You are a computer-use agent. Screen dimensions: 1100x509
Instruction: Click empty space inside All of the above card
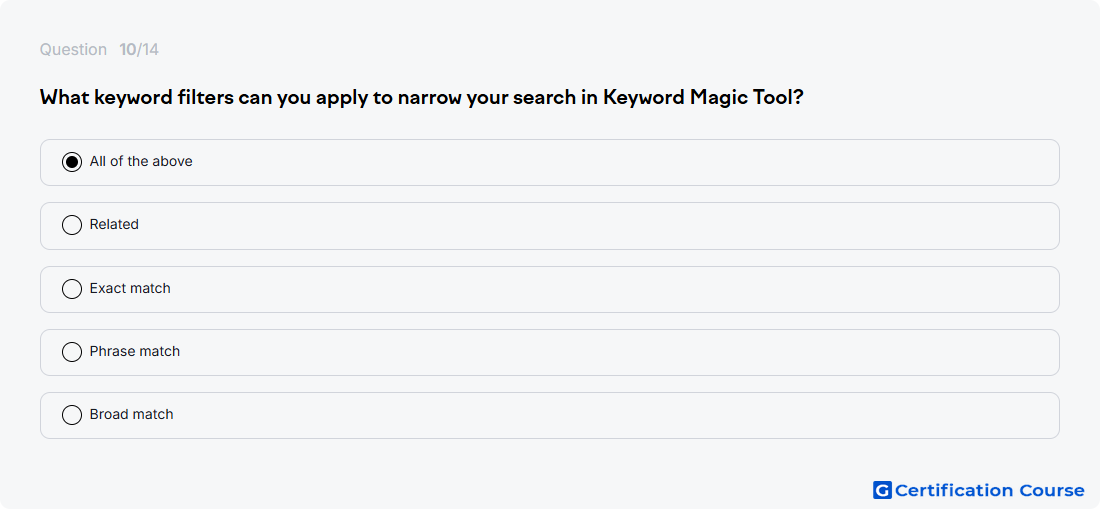point(596,163)
